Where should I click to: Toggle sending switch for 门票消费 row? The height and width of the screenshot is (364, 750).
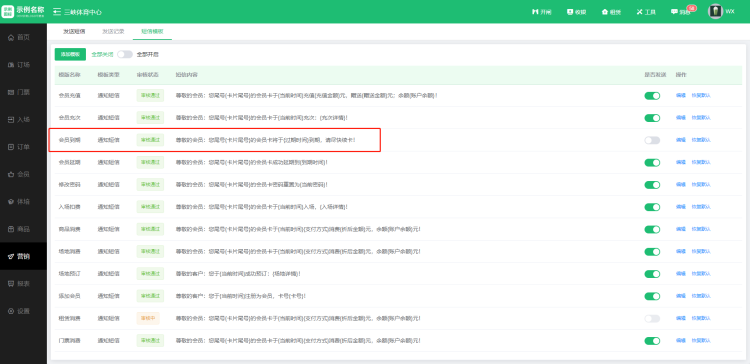click(652, 341)
